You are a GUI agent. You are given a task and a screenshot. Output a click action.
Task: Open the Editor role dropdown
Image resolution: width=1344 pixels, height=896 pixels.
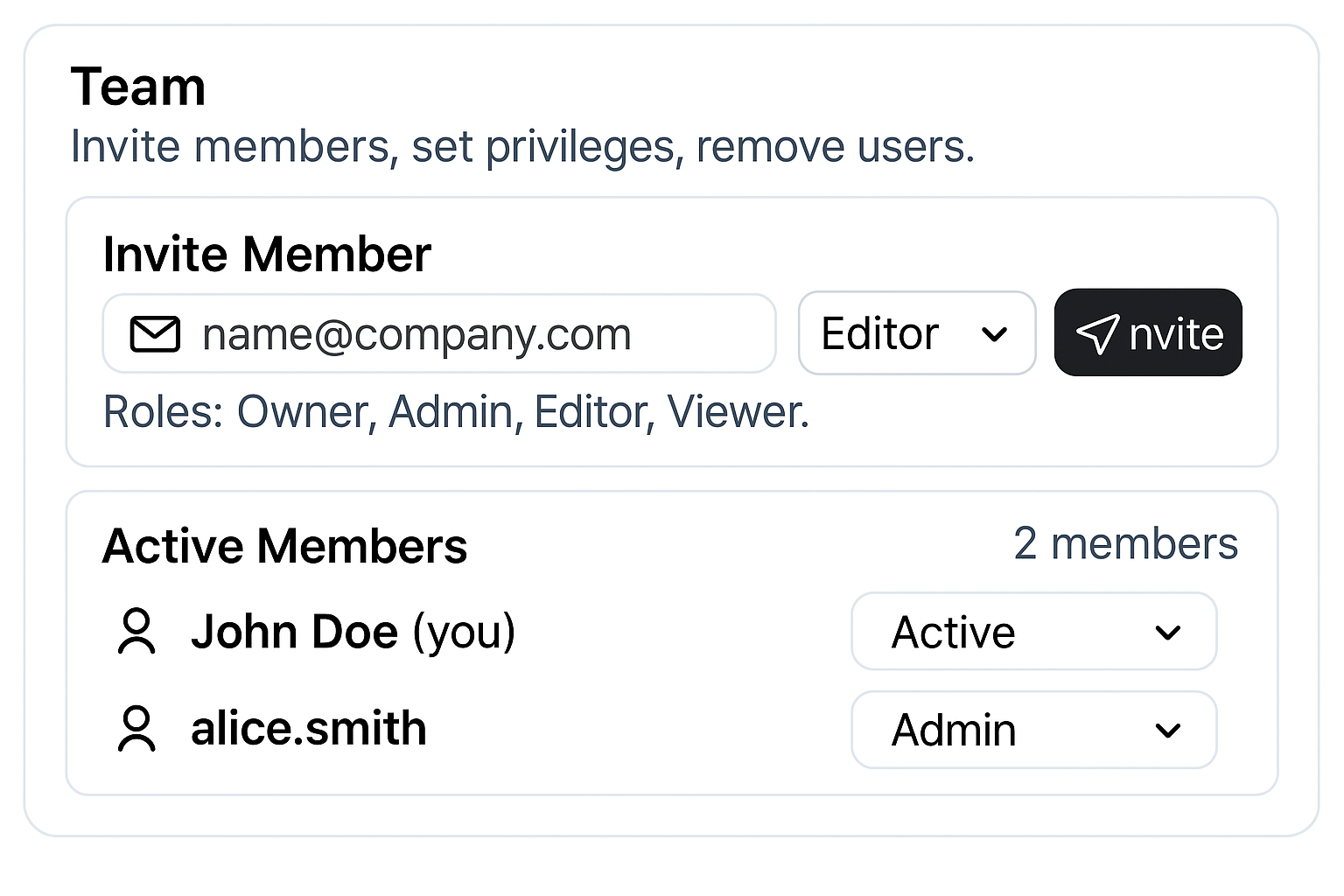tap(916, 333)
